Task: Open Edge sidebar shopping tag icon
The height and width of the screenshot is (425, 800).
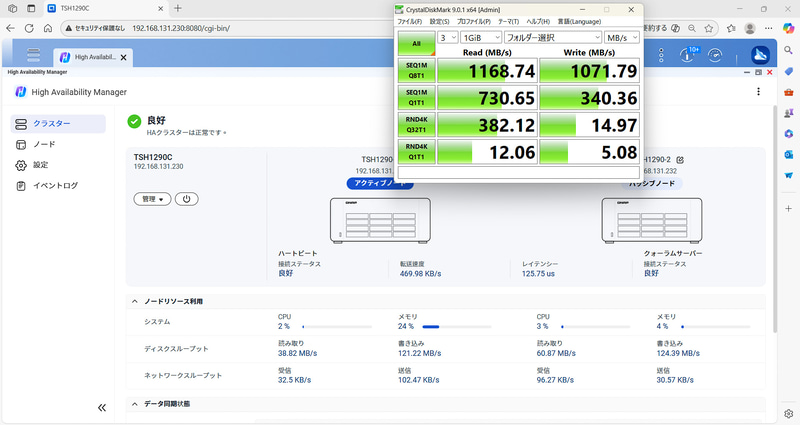Action: pos(789,71)
